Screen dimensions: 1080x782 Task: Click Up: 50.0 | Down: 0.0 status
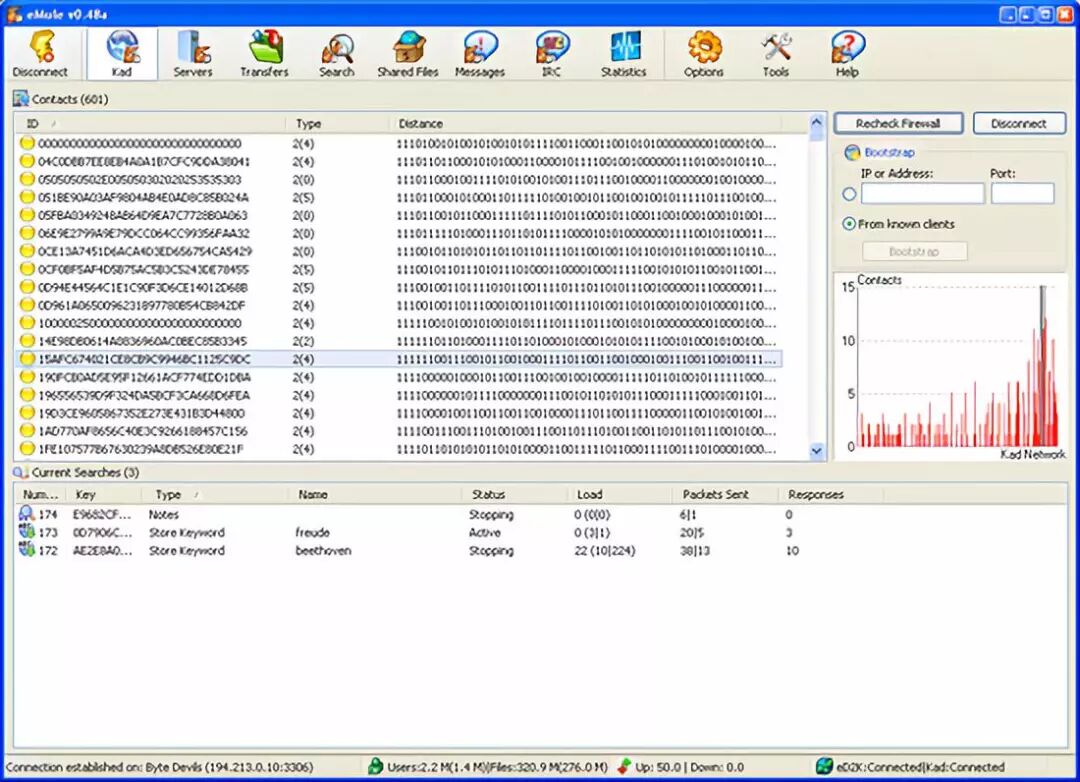tap(689, 766)
